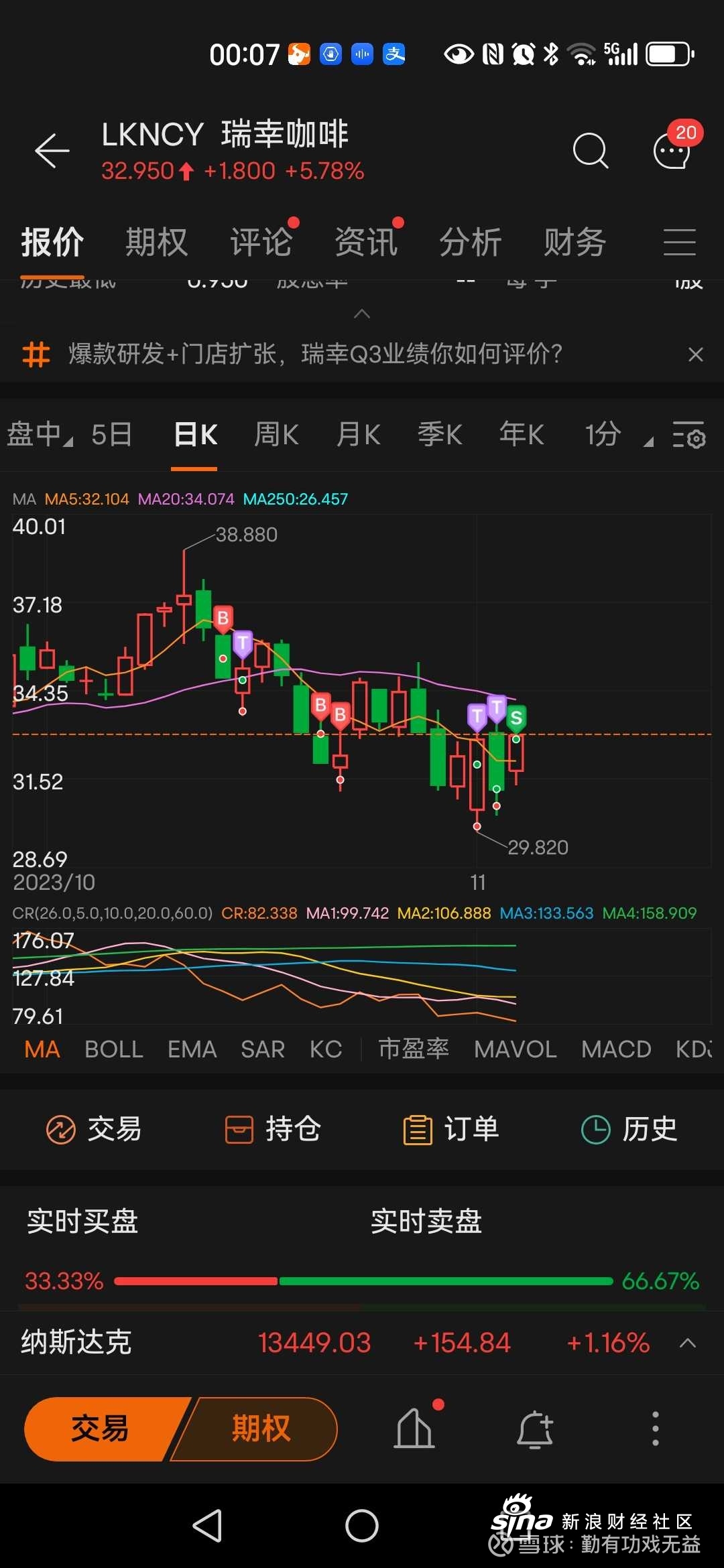
Task: Enable the BOLL indicator
Action: [x=114, y=1049]
